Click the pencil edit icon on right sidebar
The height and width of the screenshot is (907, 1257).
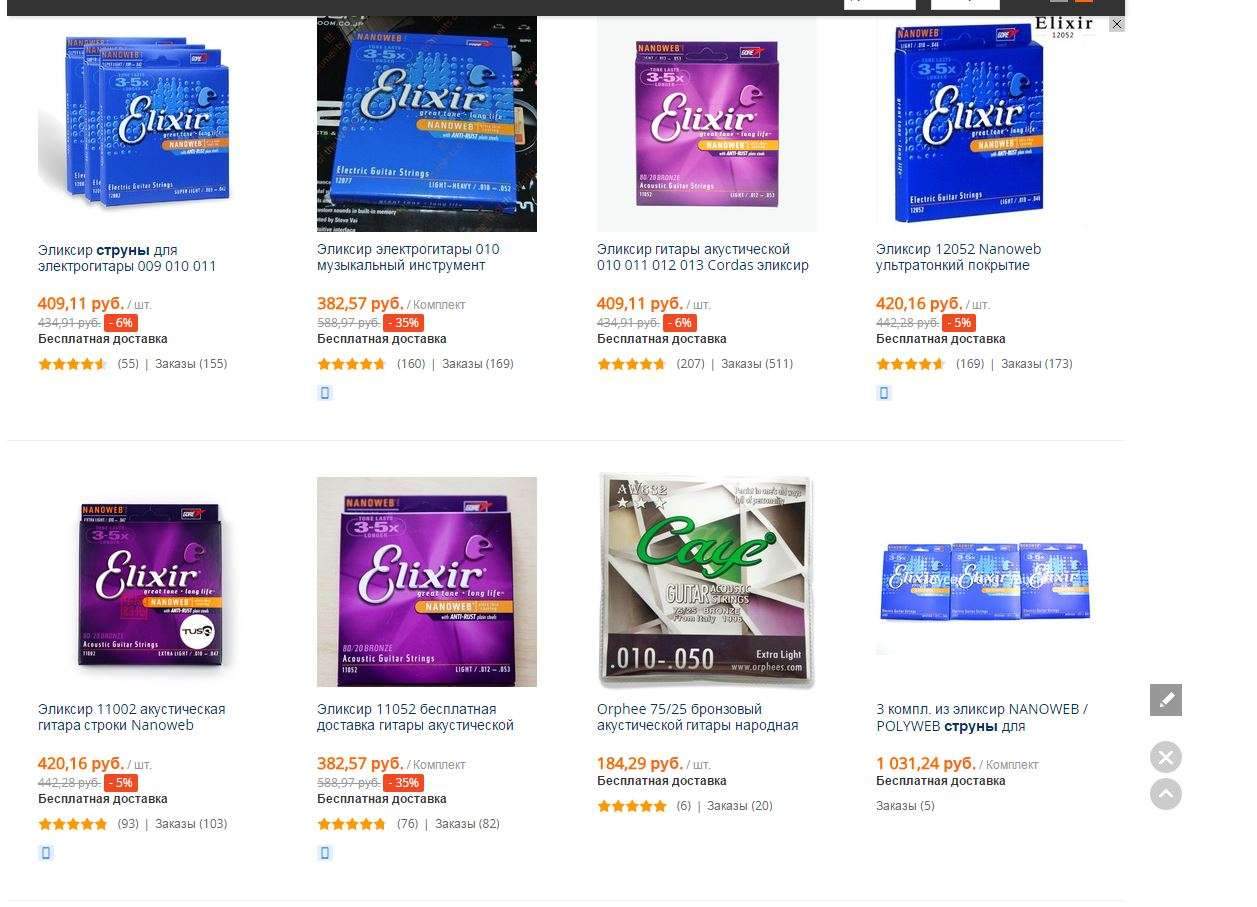(x=1165, y=700)
